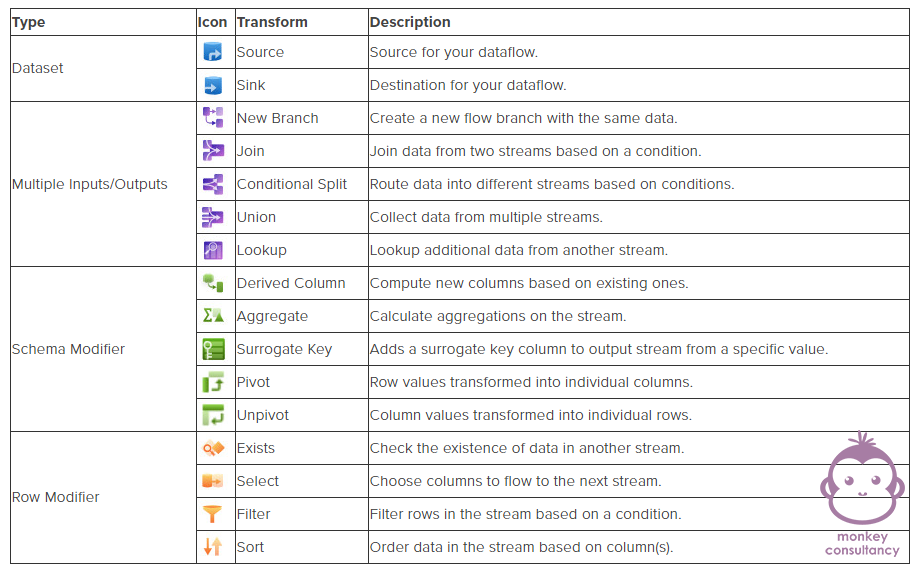The width and height of the screenshot is (923, 575).
Task: Click the Surrogate Key icon
Action: (213, 349)
